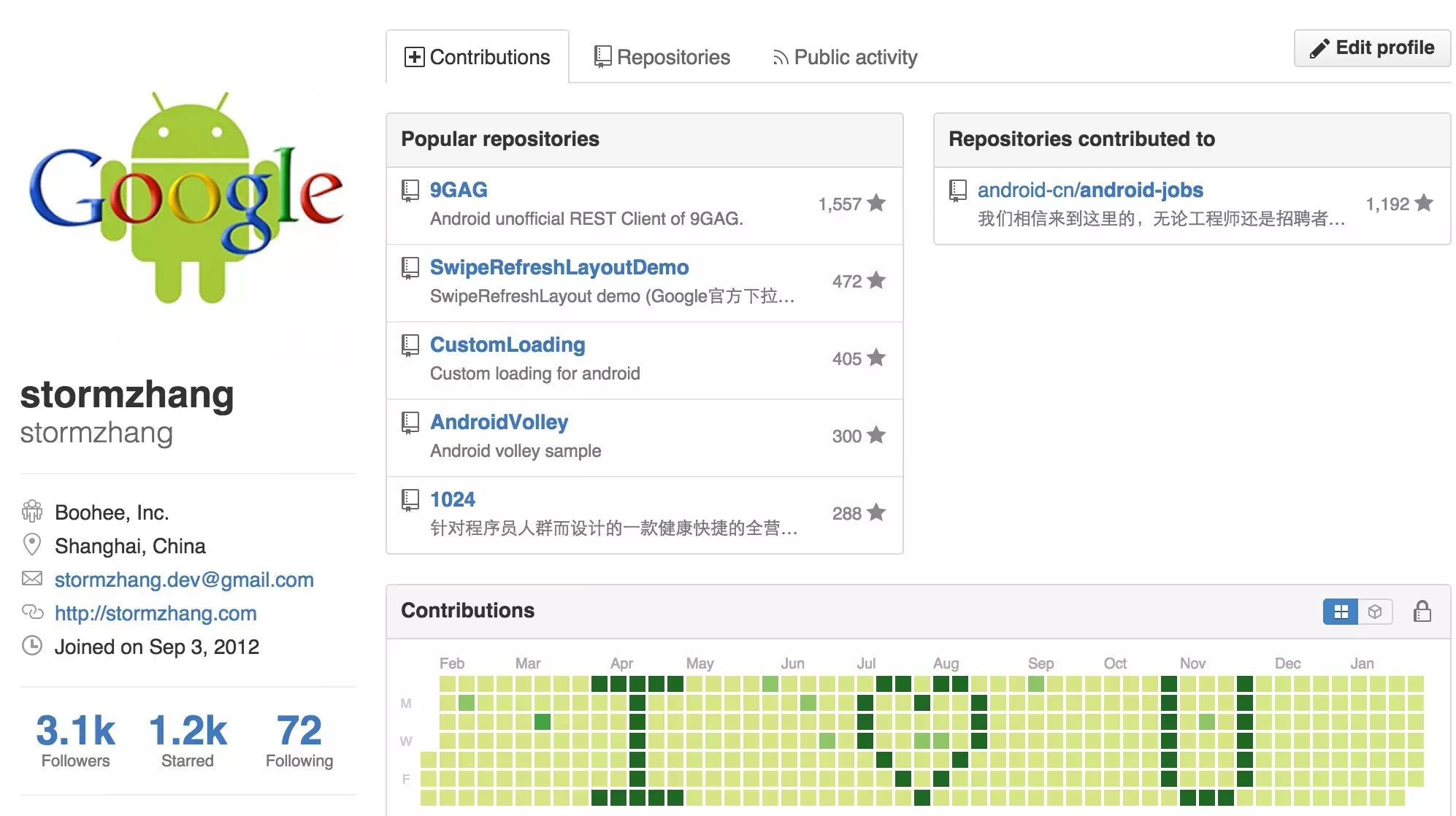Click the 9GAG repository book icon
Viewport: 1456px width, 816px height.
tap(410, 191)
